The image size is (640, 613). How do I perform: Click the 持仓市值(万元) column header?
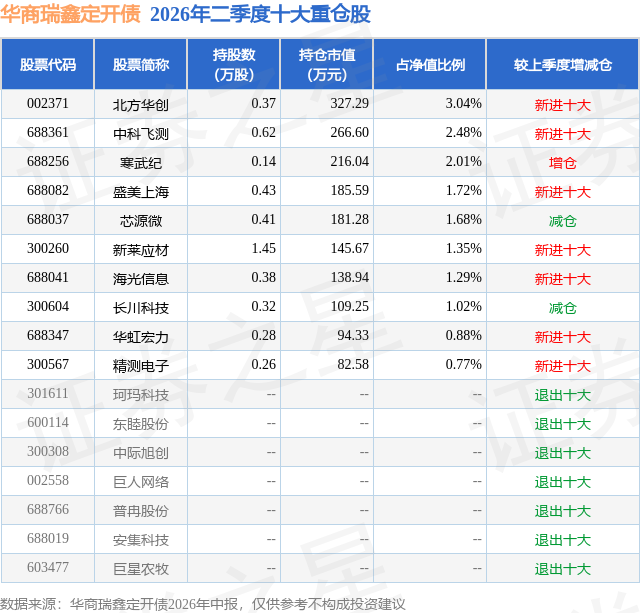click(327, 64)
